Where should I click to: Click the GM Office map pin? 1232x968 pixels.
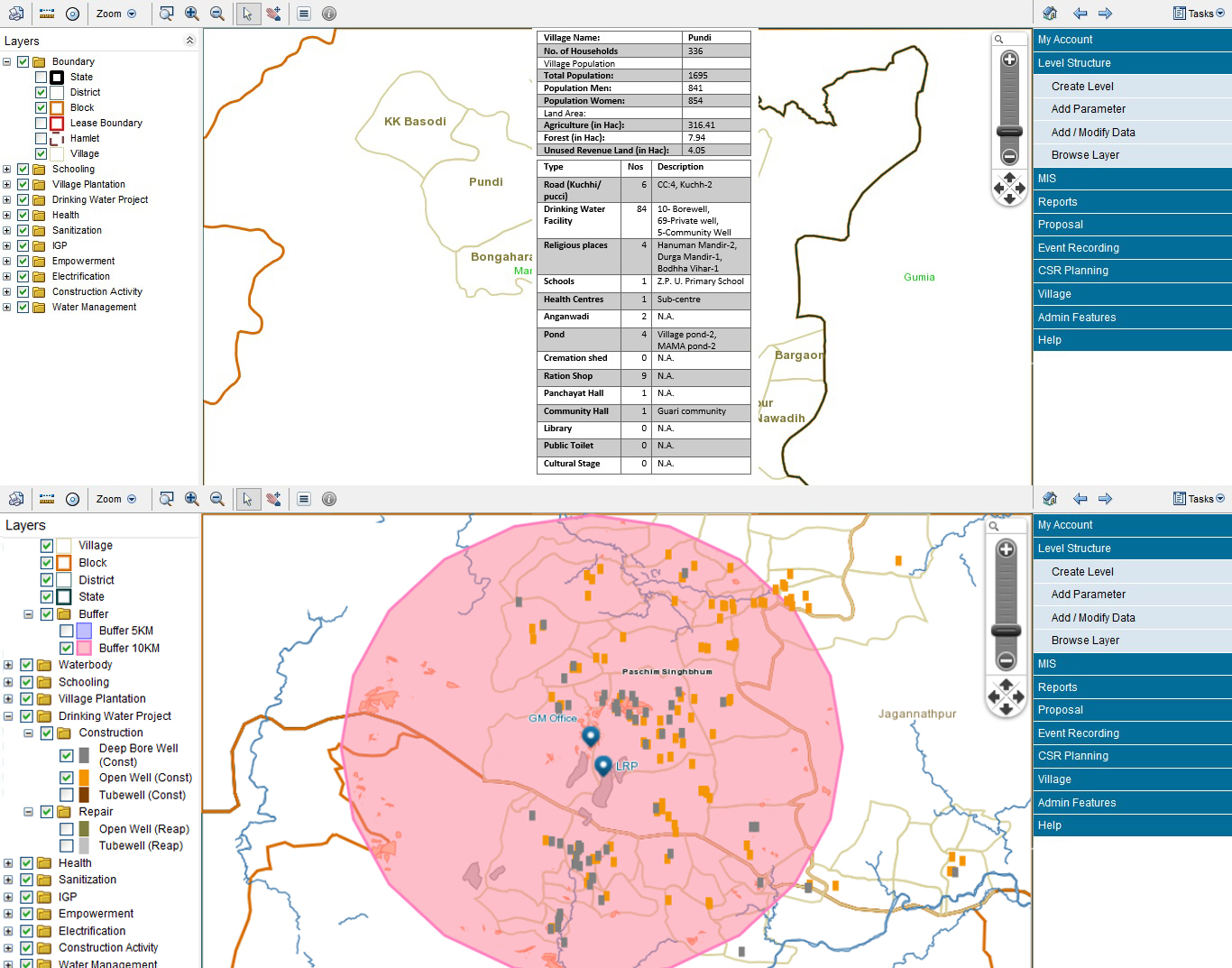tap(591, 737)
